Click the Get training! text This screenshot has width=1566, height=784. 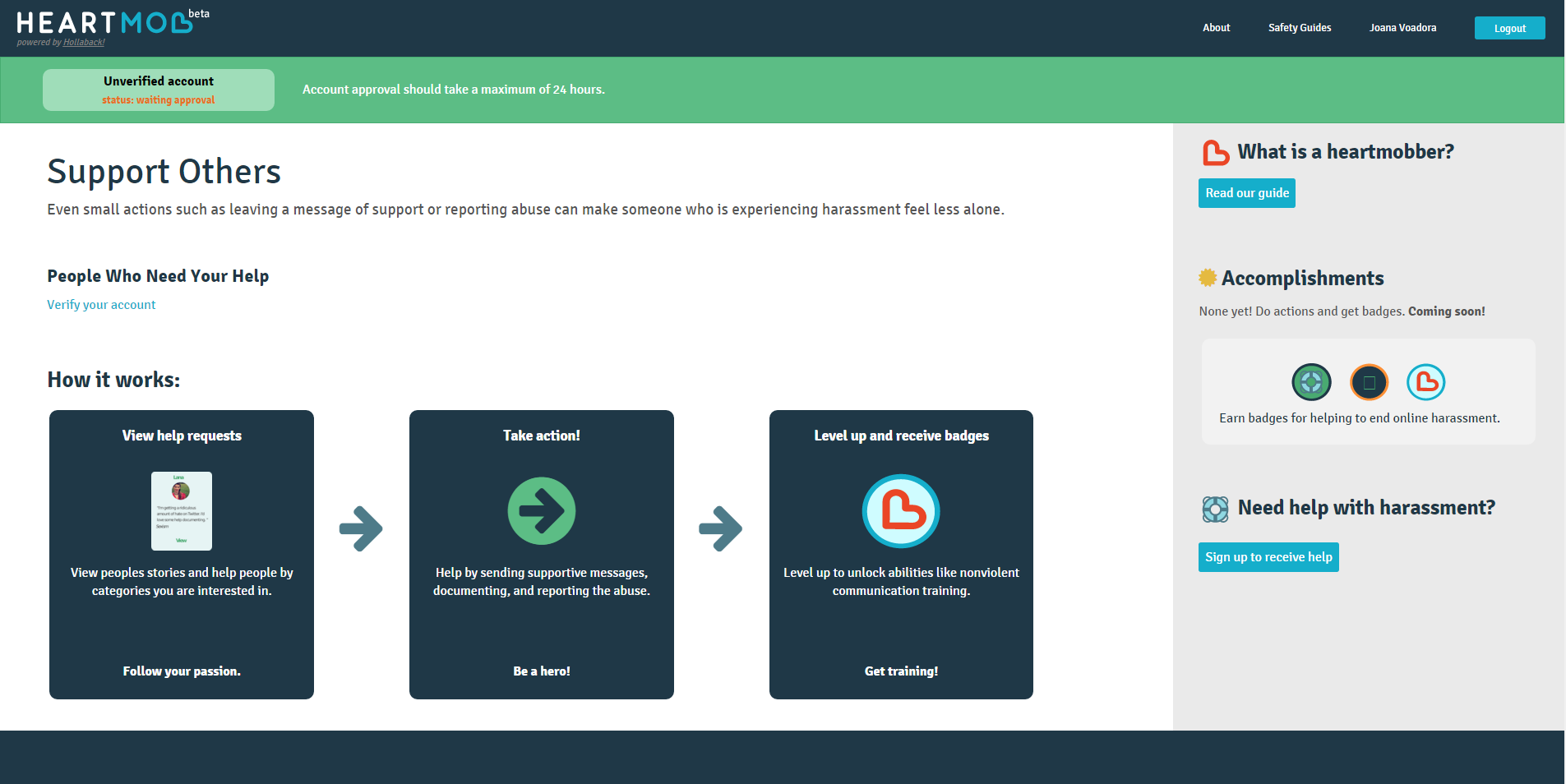(x=902, y=671)
